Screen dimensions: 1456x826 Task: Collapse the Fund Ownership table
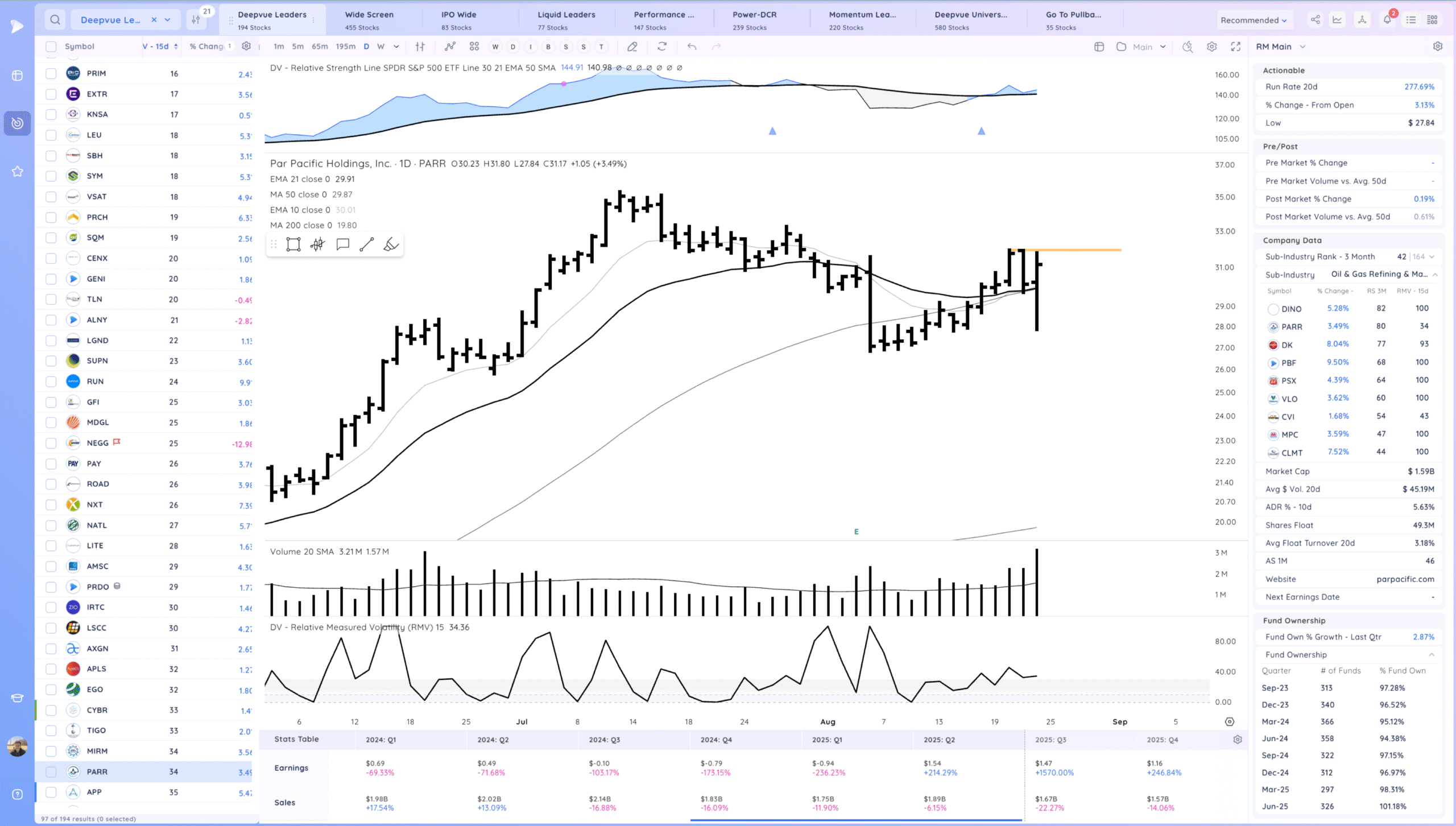click(x=1432, y=655)
